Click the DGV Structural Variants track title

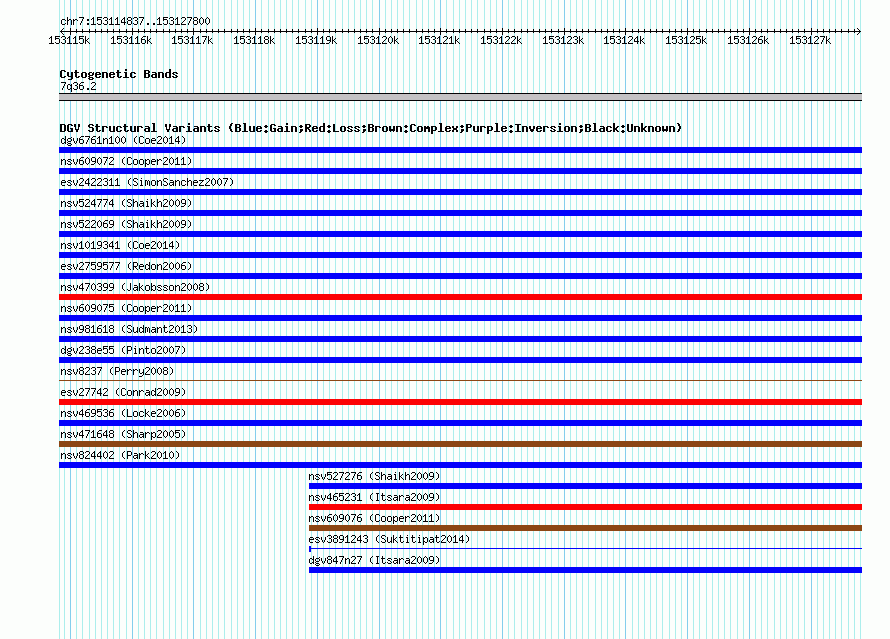[x=370, y=128]
